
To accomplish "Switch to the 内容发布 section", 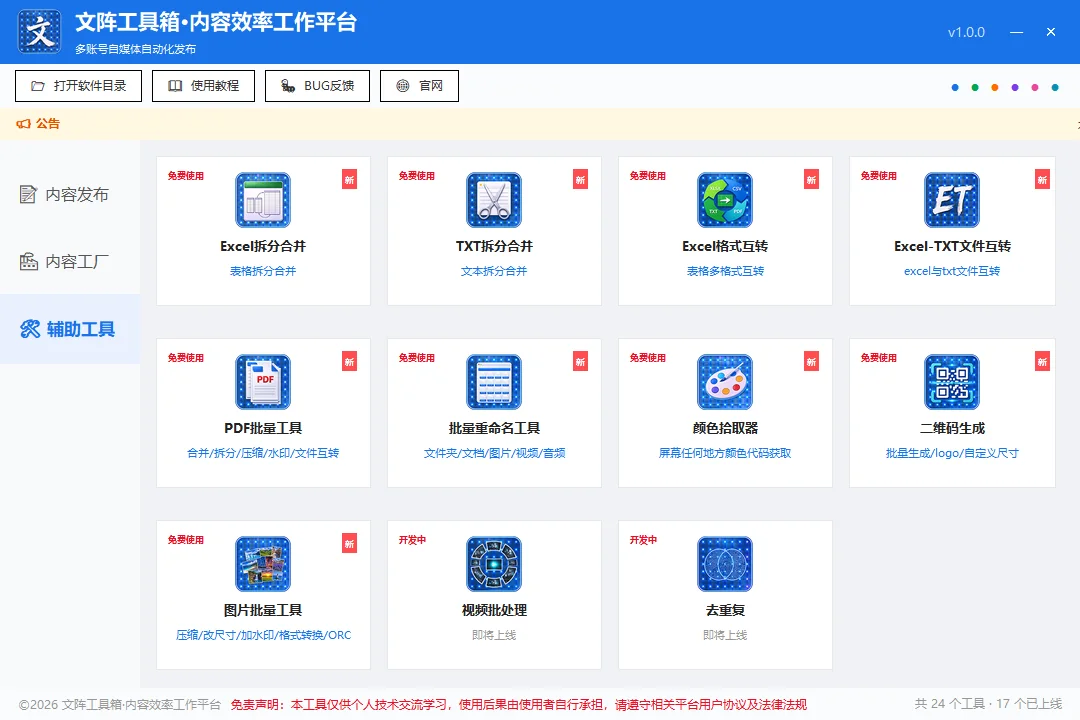I will [x=70, y=194].
